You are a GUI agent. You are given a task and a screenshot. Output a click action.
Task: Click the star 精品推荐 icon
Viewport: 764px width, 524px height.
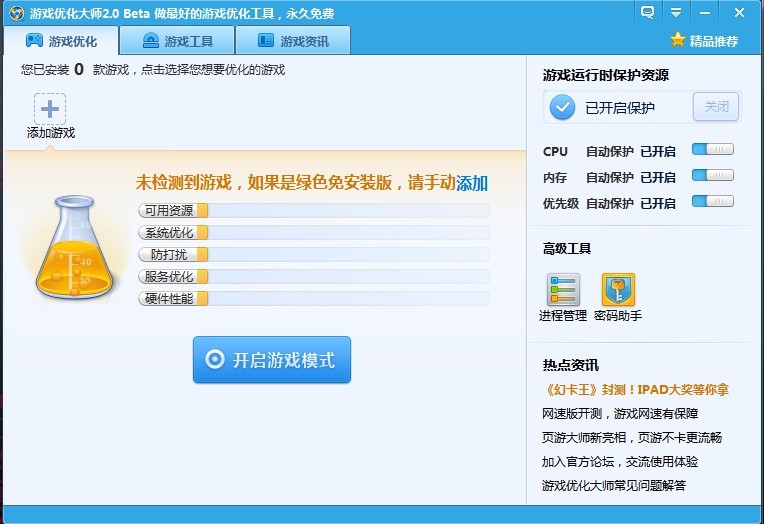pos(678,41)
